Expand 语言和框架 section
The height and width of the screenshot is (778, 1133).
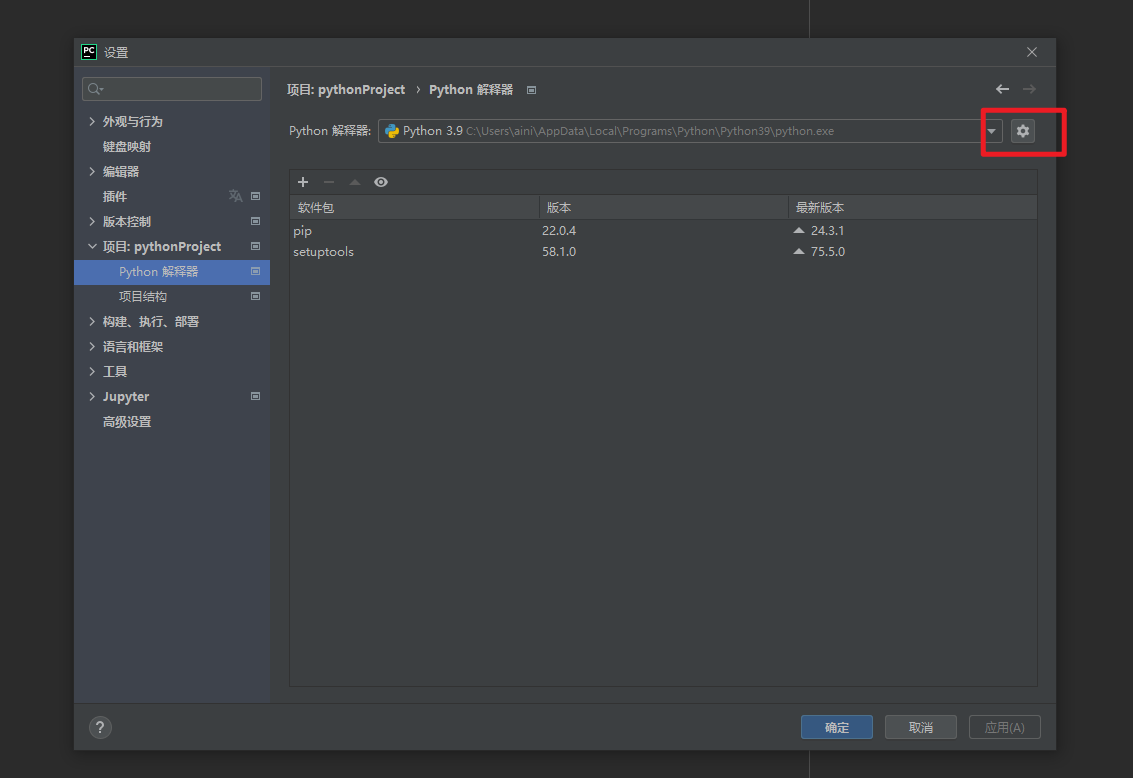pyautogui.click(x=92, y=346)
